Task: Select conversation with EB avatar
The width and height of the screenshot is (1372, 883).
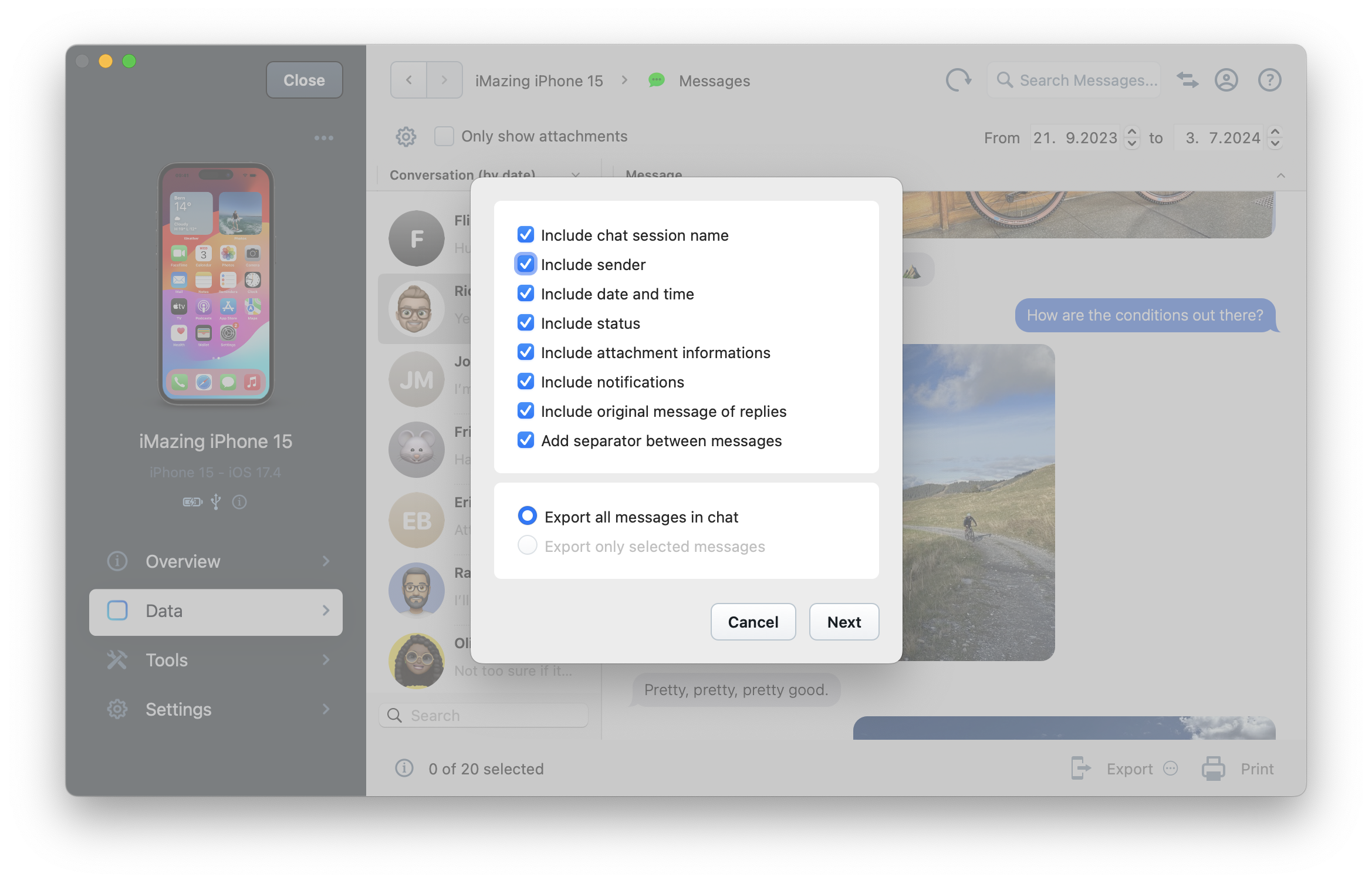Action: click(417, 520)
